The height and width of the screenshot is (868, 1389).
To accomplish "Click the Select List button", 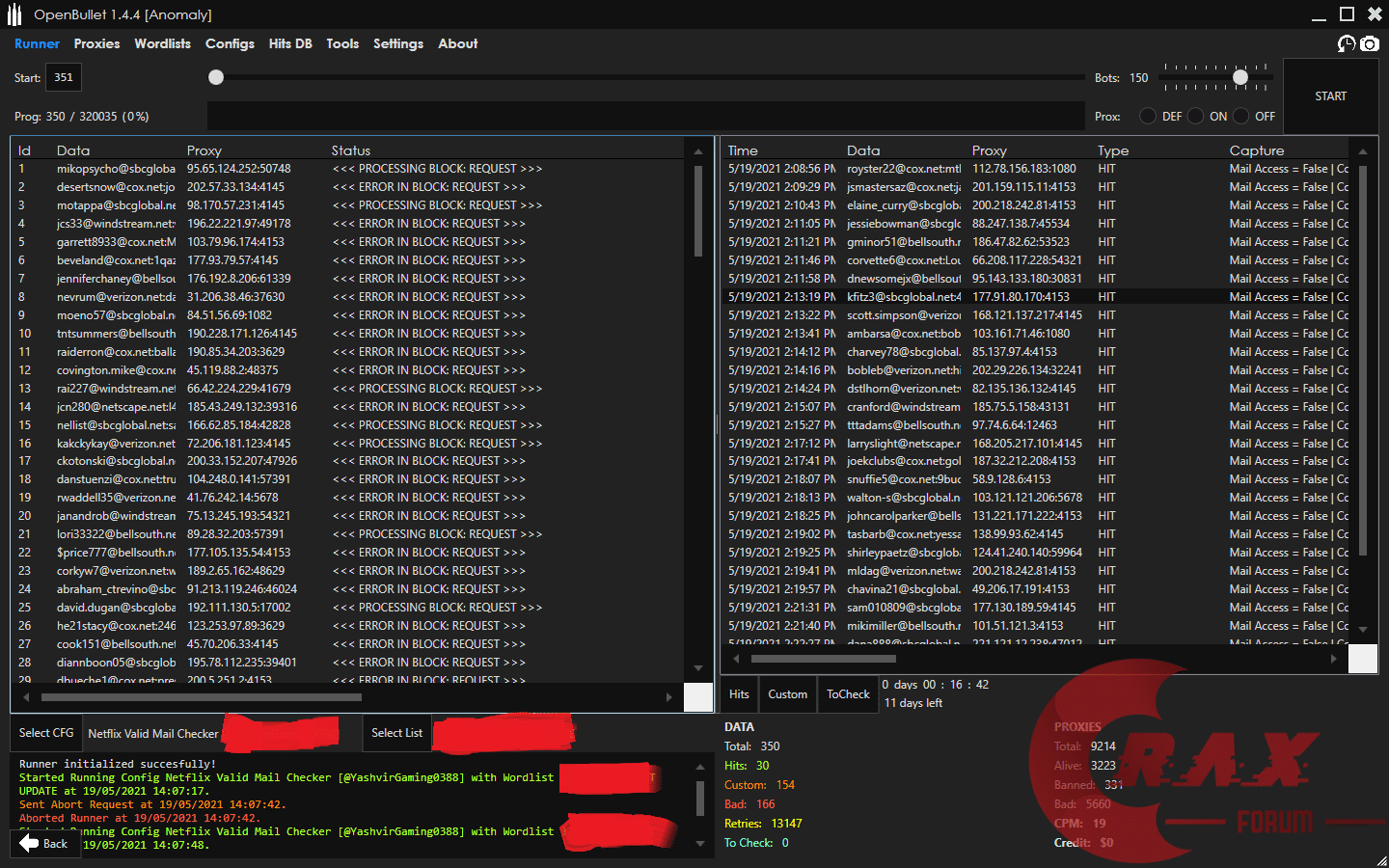I will [x=396, y=733].
